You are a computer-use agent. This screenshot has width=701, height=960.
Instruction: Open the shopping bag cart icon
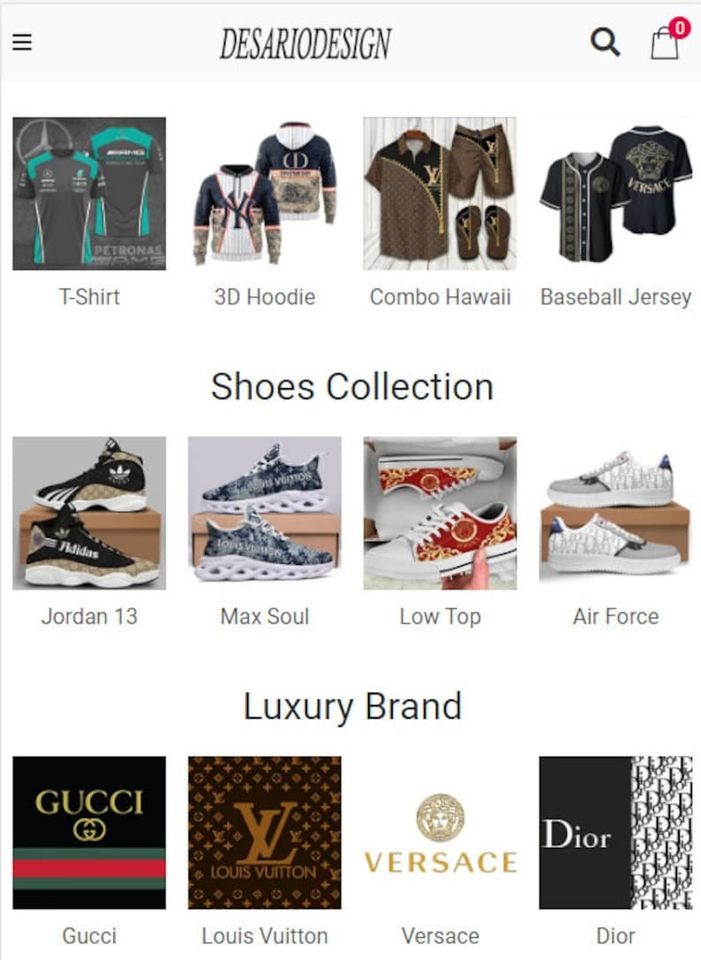point(667,40)
